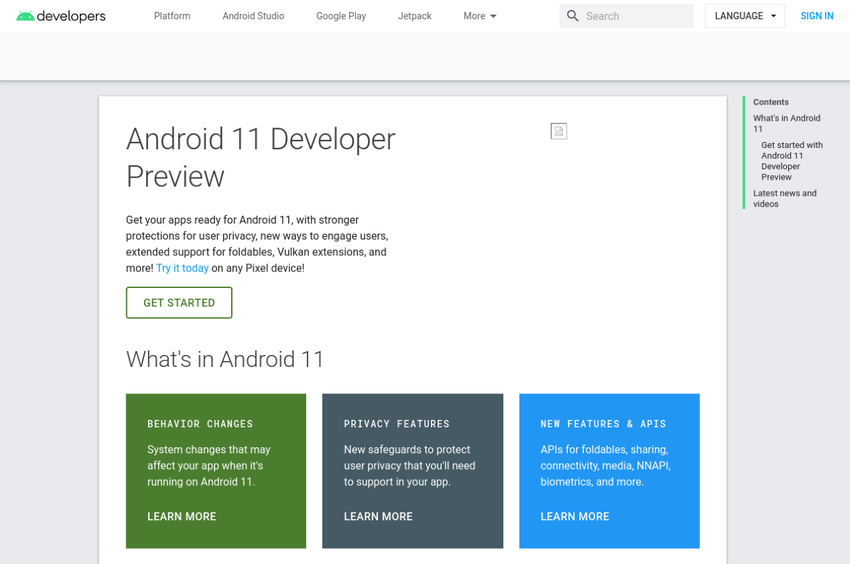This screenshot has height=564, width=850.
Task: Select Jetpack in top navigation
Action: tap(415, 16)
